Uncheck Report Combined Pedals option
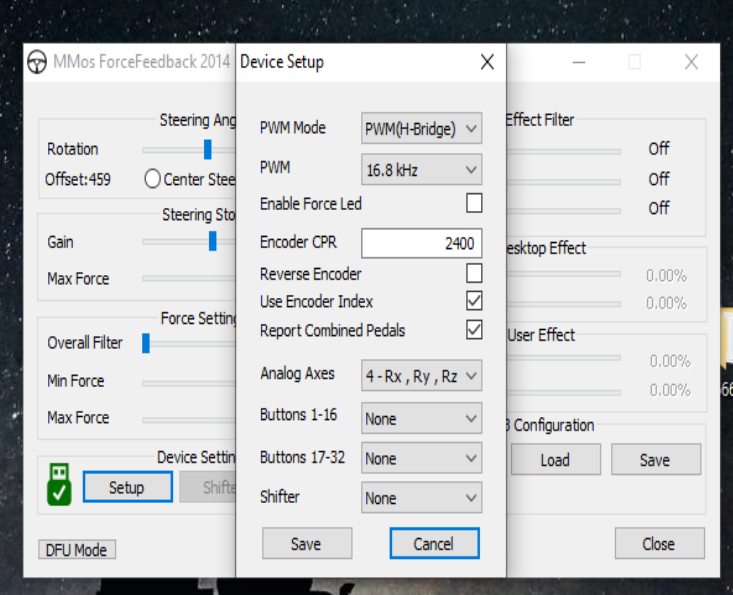 [474, 330]
